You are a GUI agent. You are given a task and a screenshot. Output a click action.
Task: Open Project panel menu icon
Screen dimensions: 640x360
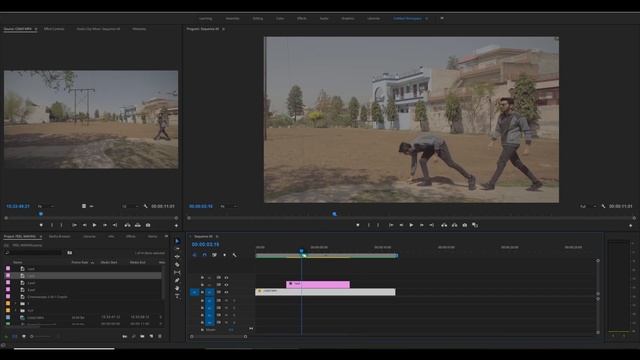click(x=40, y=236)
